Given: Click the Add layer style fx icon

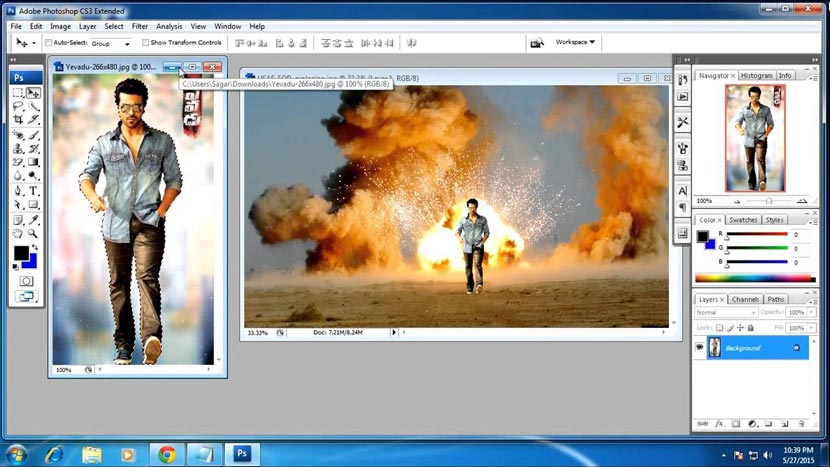Looking at the screenshot, I should click(719, 424).
